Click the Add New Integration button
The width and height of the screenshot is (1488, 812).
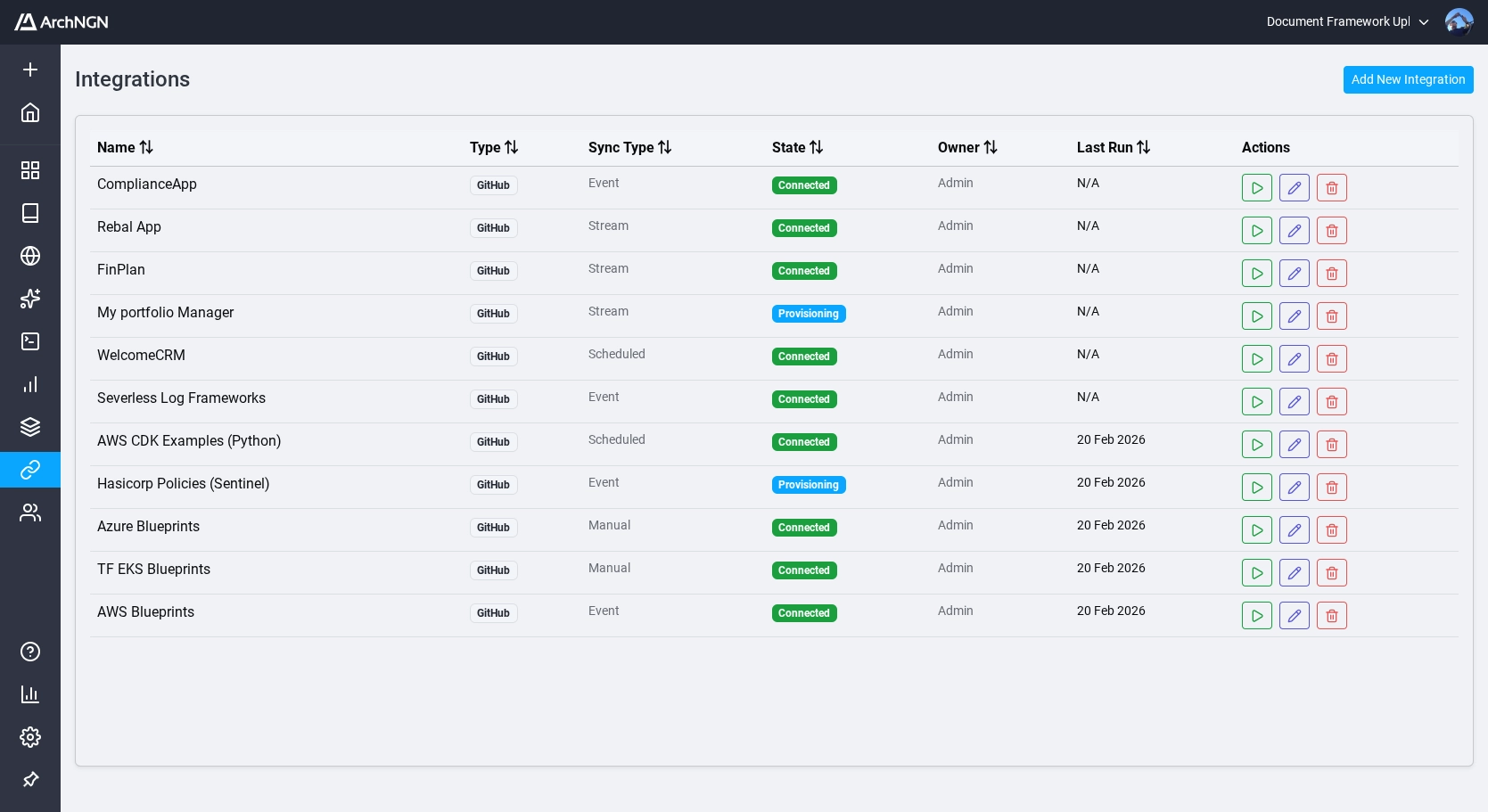pyautogui.click(x=1408, y=79)
